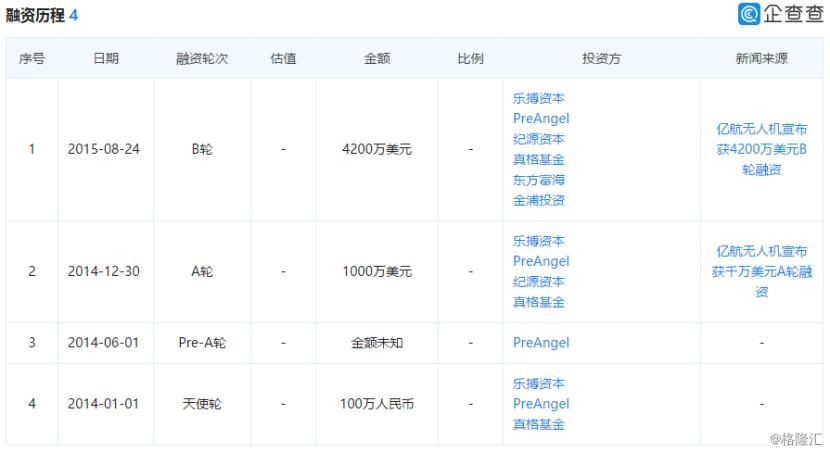Open 纪源资本 in the A轮 row
Viewport: 830px width, 453px height.
[x=539, y=282]
